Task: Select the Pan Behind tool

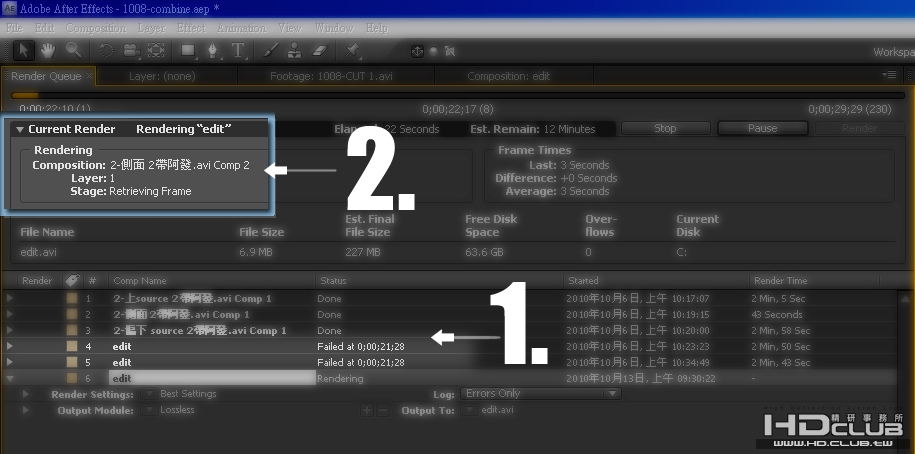Action: [156, 51]
